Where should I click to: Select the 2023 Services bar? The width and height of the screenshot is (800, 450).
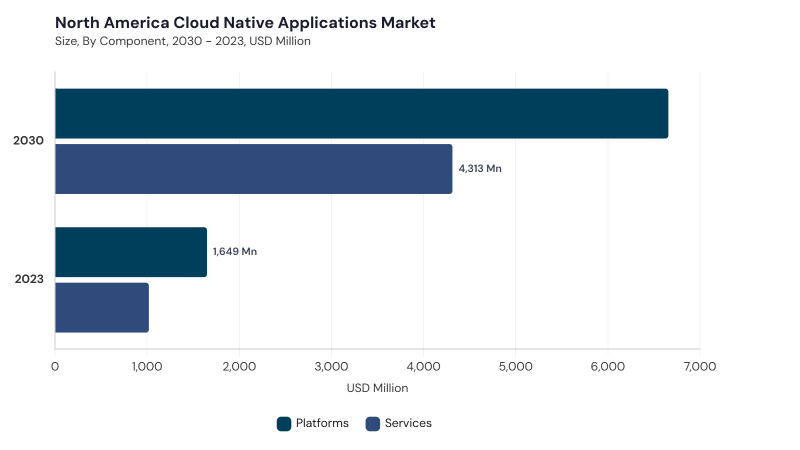[x=102, y=308]
